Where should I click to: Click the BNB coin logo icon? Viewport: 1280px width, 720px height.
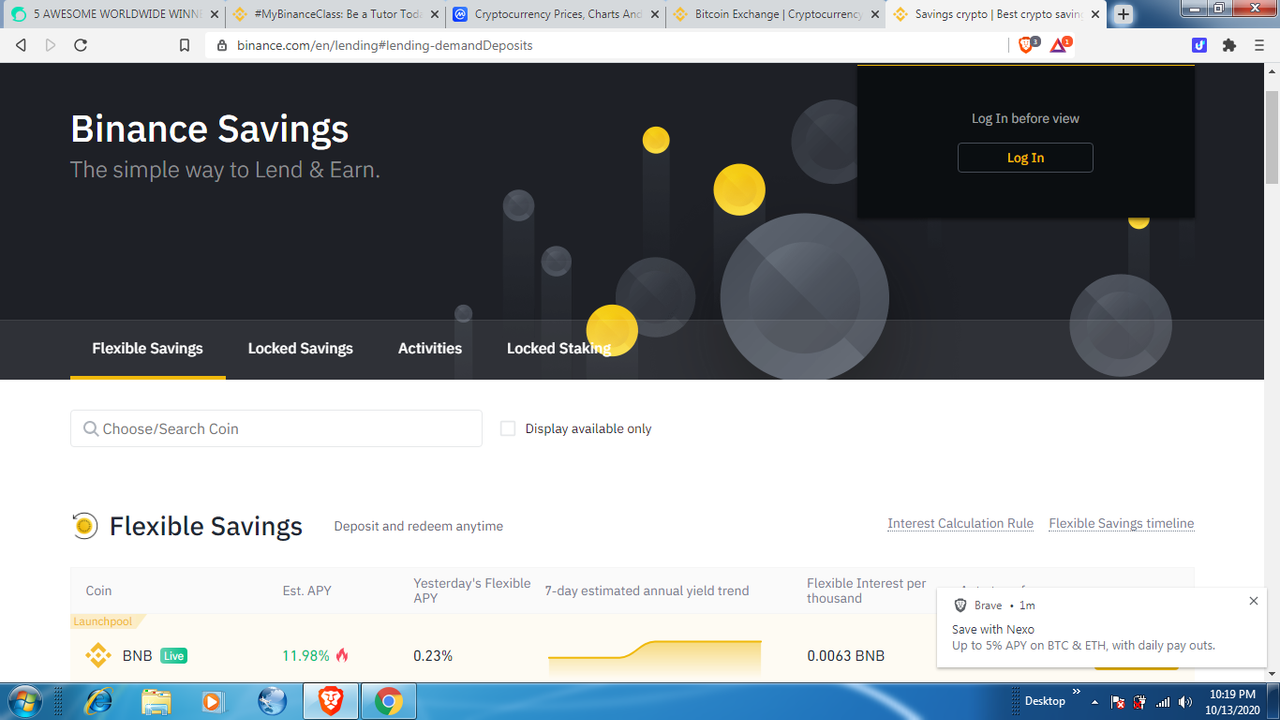tap(98, 656)
